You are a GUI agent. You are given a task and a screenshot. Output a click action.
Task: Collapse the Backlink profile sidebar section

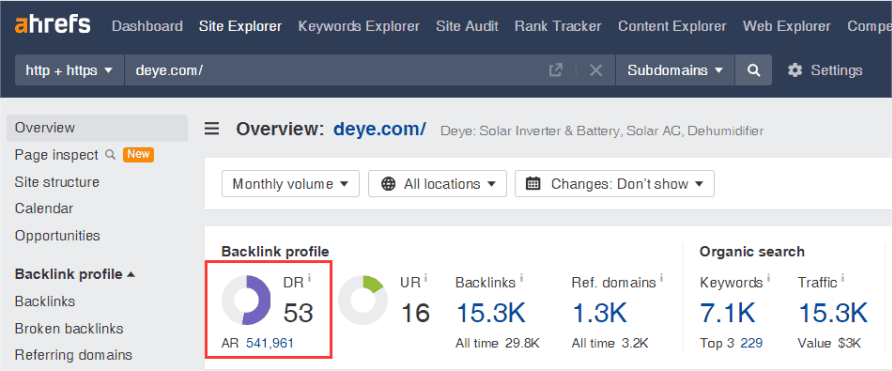tap(75, 274)
